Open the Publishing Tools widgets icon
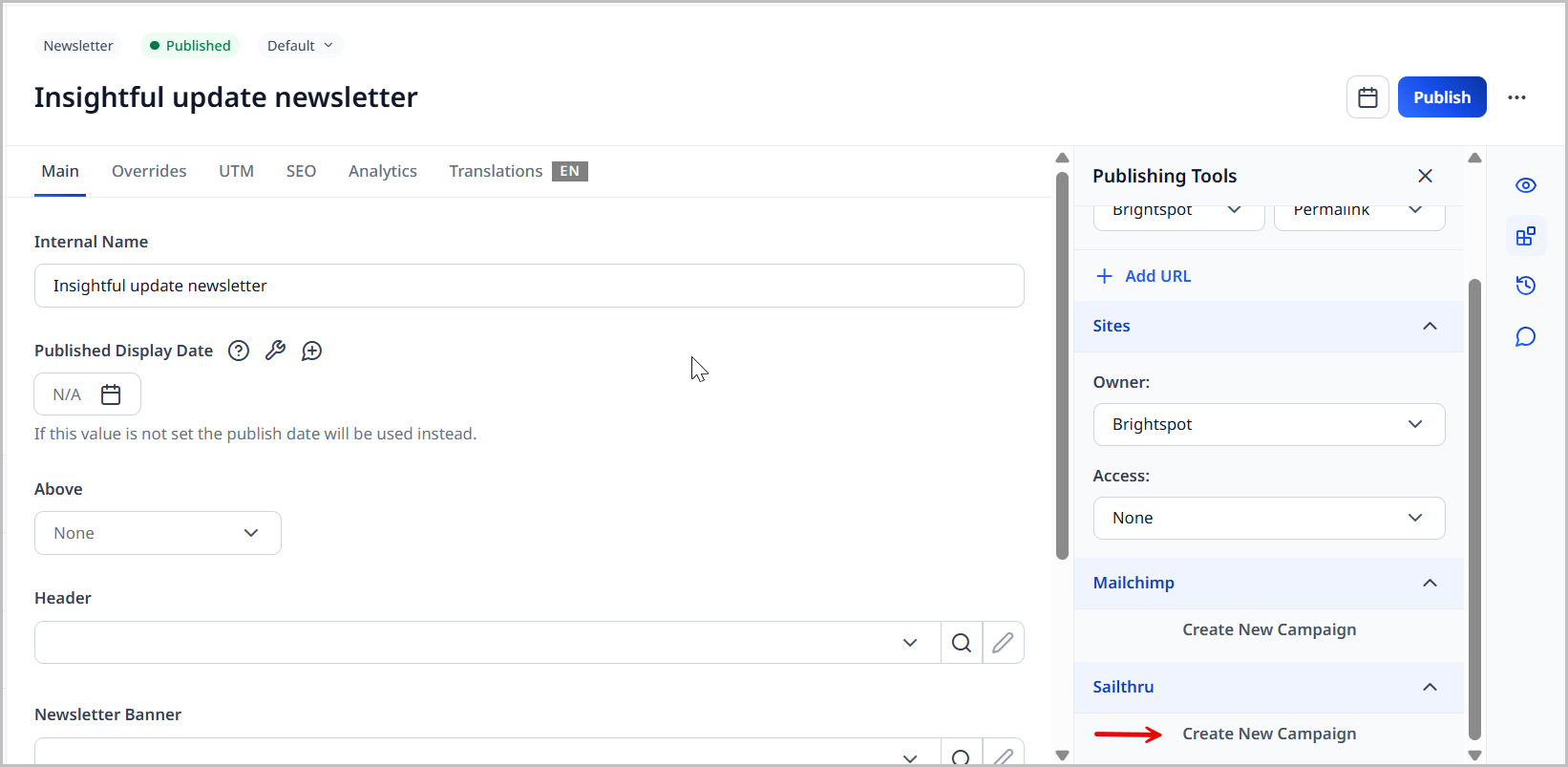Screen dimensions: 1568x767 (x=1525, y=236)
